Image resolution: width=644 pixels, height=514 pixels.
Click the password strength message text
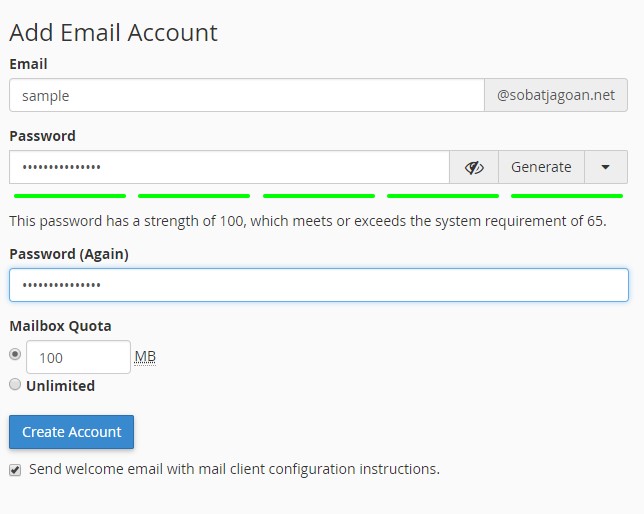tap(308, 221)
